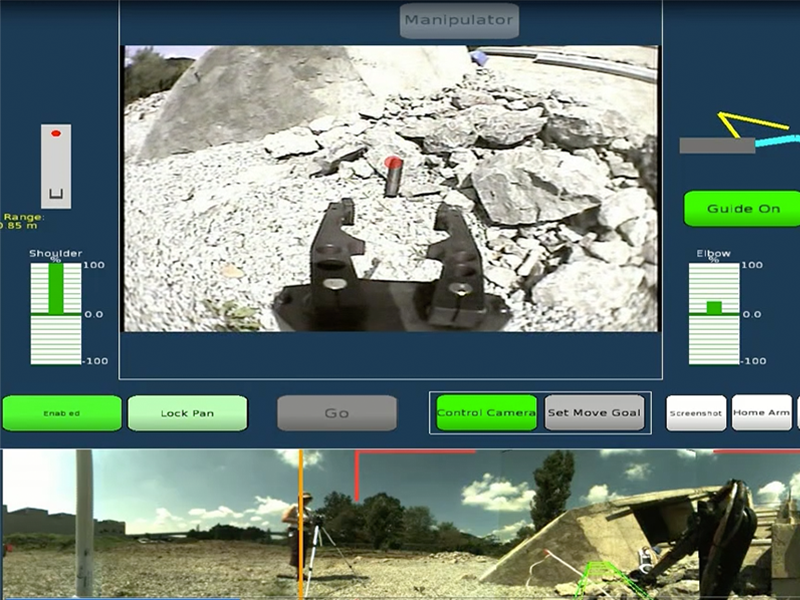
Task: Click the green marker on the Elbow slider
Action: click(714, 307)
